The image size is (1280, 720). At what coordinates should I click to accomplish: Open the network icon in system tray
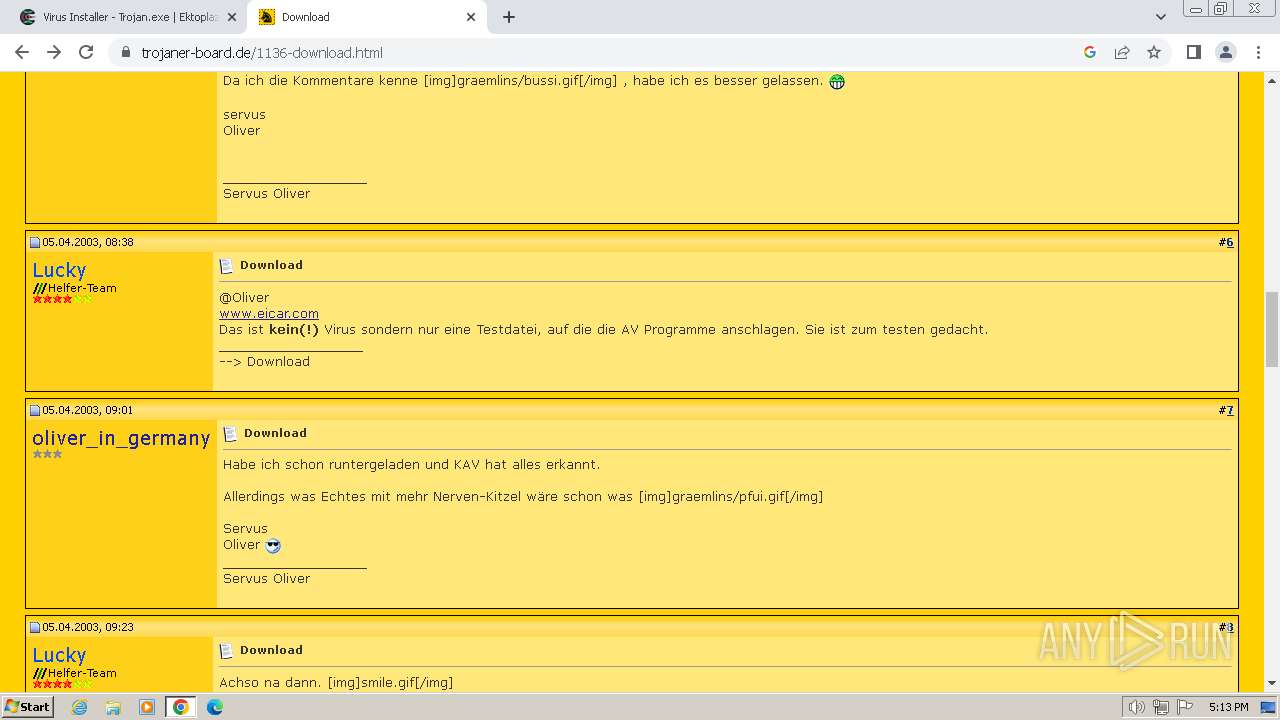coord(1160,707)
